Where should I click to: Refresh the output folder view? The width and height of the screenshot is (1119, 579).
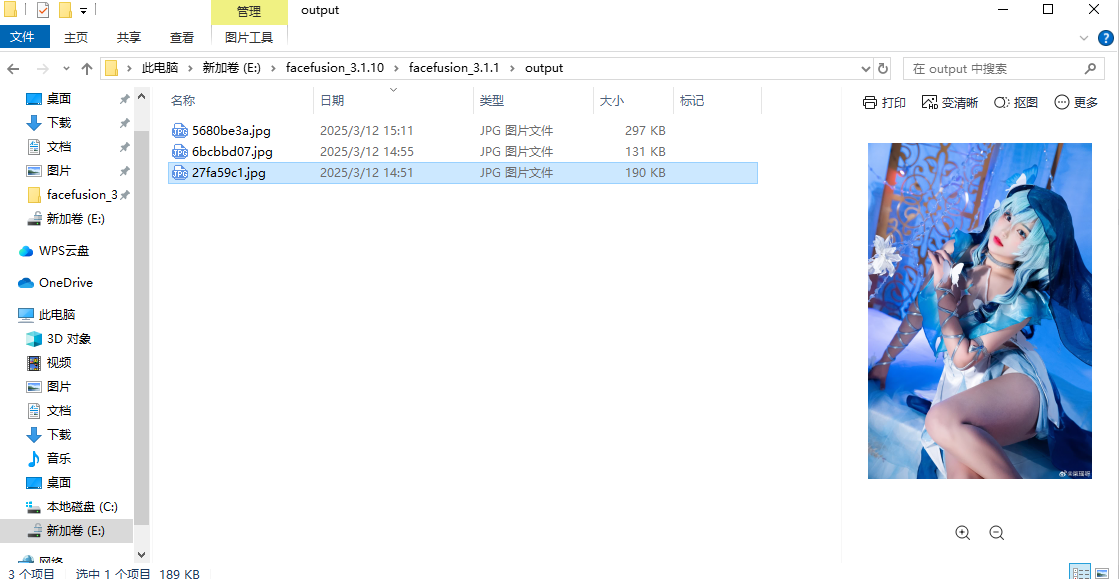pos(883,69)
